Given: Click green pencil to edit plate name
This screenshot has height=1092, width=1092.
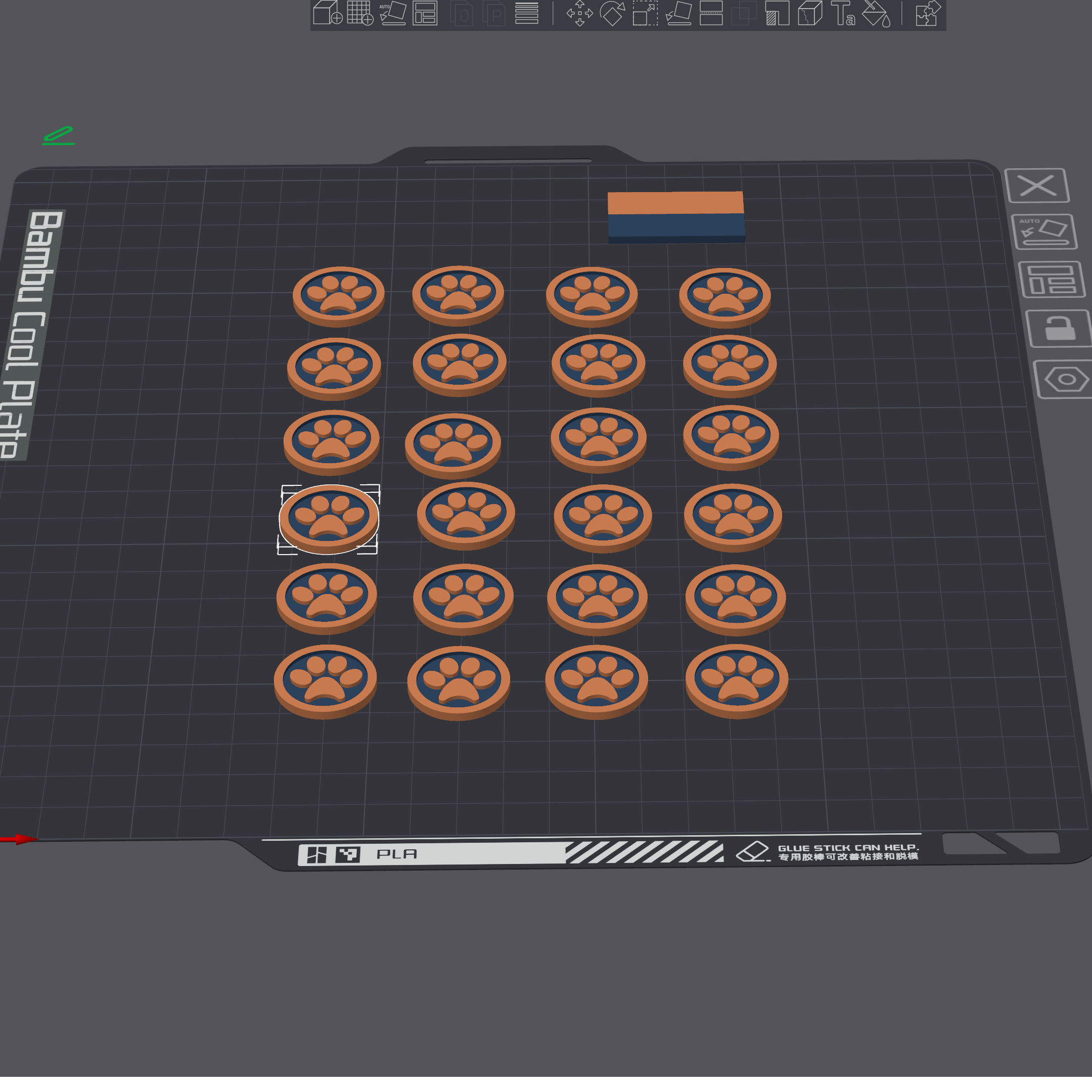Looking at the screenshot, I should click(x=58, y=135).
